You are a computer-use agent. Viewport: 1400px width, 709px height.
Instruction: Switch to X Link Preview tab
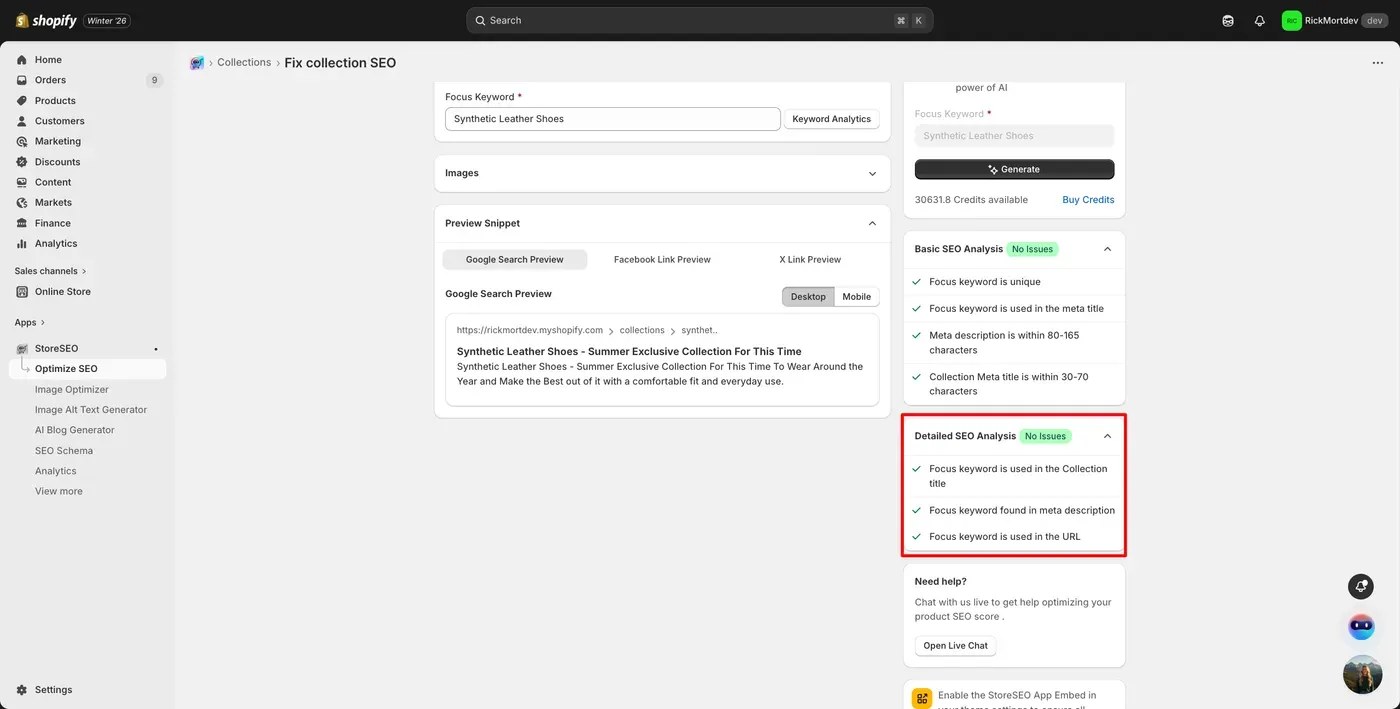point(810,260)
